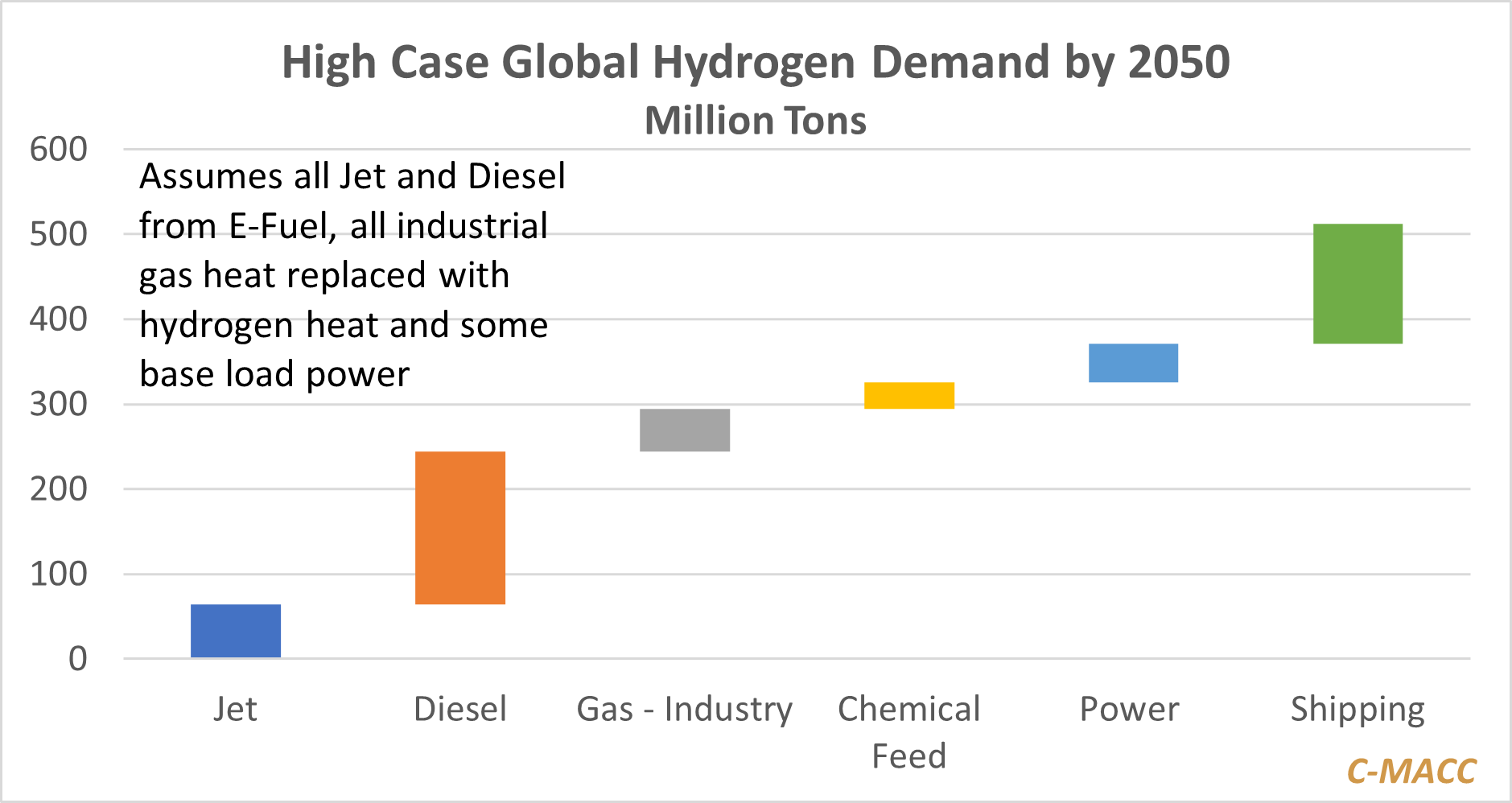Click the light blue Power bar
The height and width of the screenshot is (803, 1512).
pos(1133,363)
